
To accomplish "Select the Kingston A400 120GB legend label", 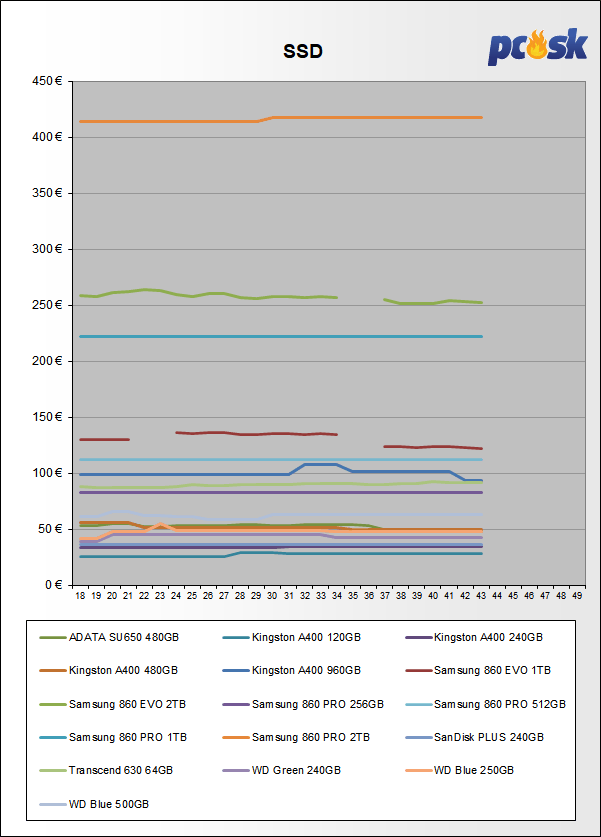I will [x=306, y=637].
